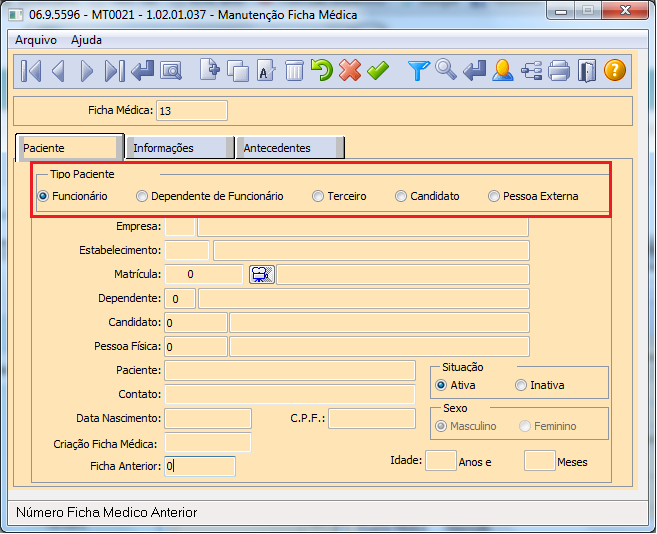Cancel with the red X icon
657x534 pixels.
click(x=350, y=70)
